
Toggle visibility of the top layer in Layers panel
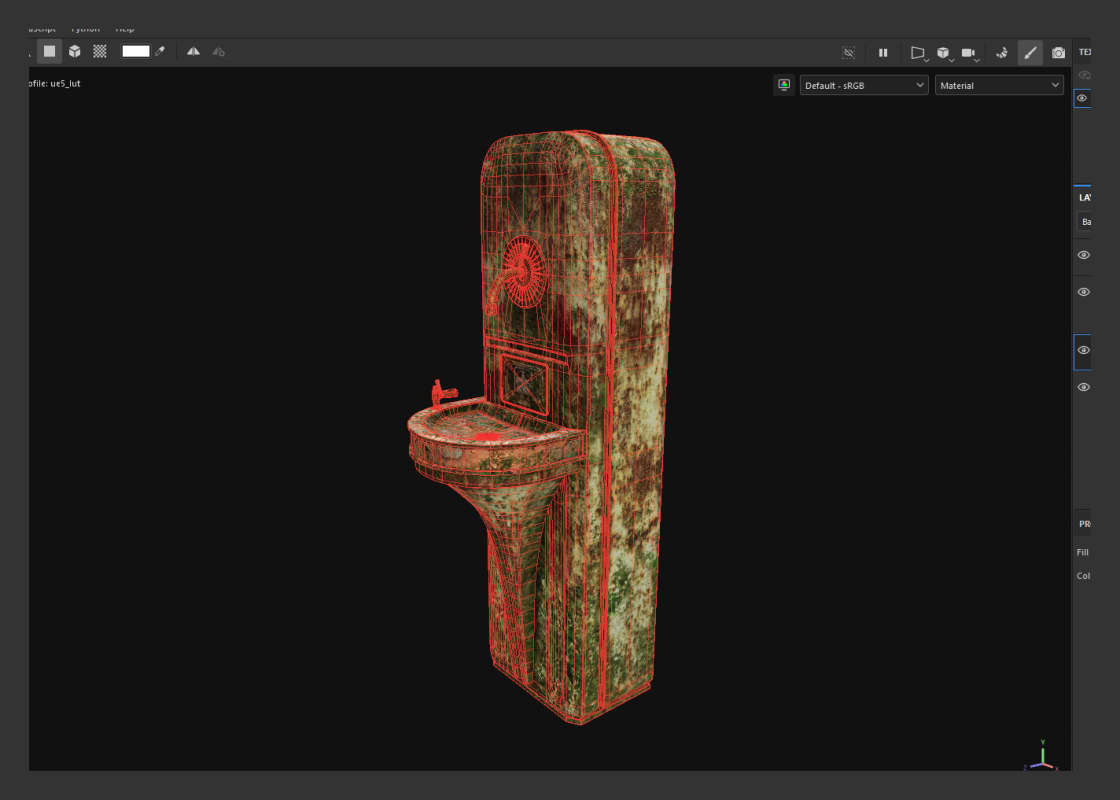point(1083,255)
